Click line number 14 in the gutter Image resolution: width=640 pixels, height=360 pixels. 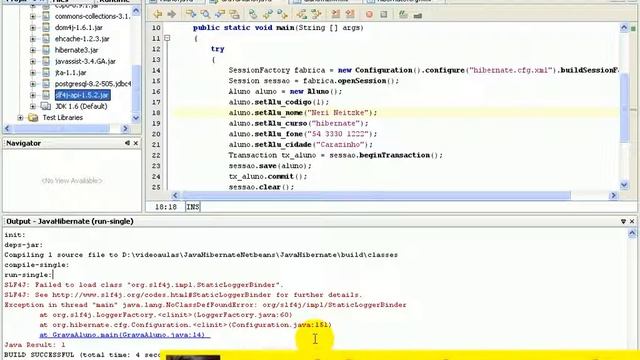coord(156,70)
